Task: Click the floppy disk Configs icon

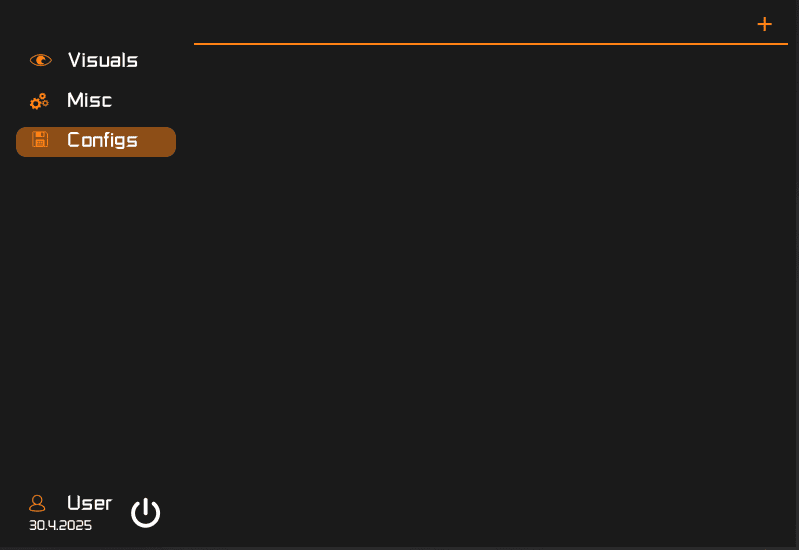Action: [x=40, y=140]
